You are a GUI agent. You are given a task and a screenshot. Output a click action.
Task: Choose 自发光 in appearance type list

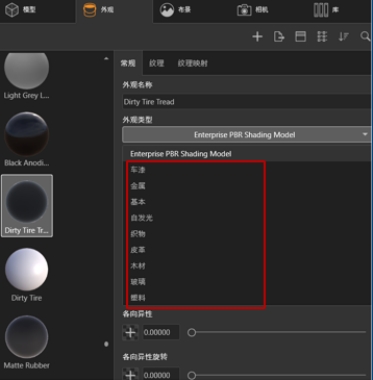[141, 218]
